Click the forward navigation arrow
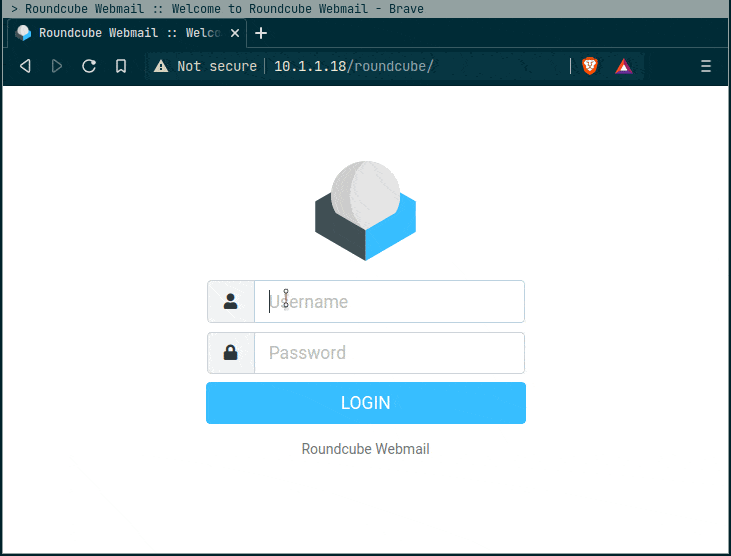 pyautogui.click(x=57, y=66)
